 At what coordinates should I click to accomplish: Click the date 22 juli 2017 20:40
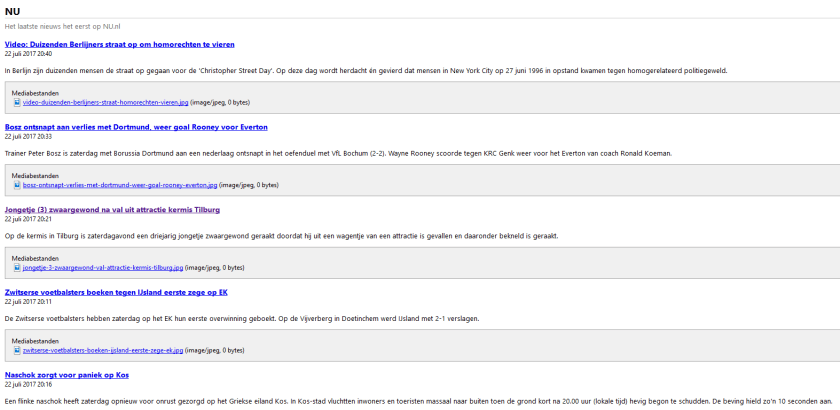coord(28,53)
